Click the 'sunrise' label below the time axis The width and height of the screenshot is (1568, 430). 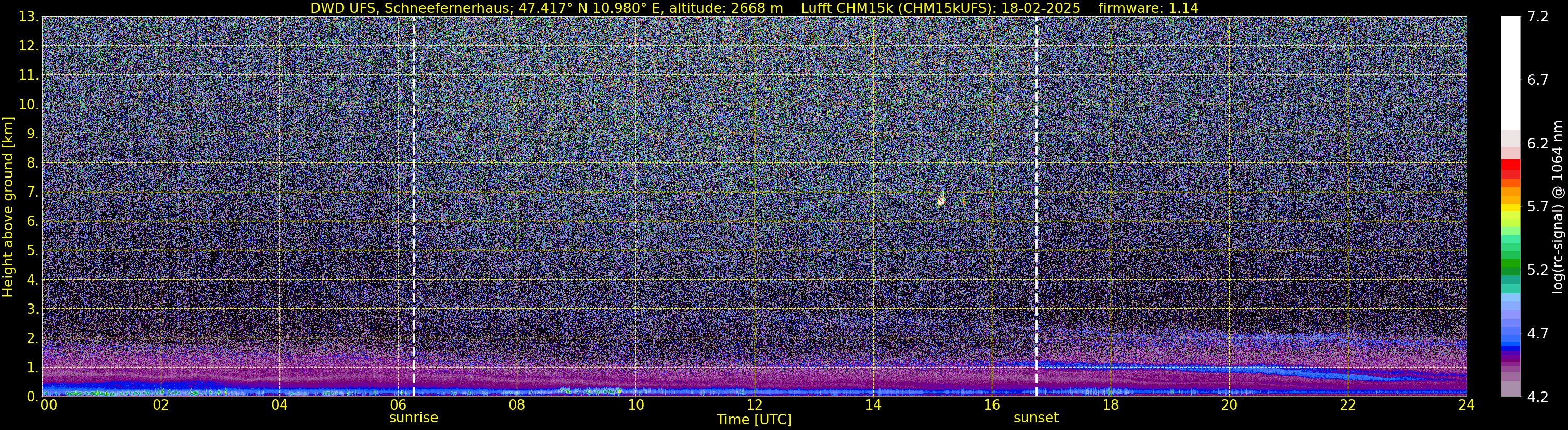tap(413, 418)
